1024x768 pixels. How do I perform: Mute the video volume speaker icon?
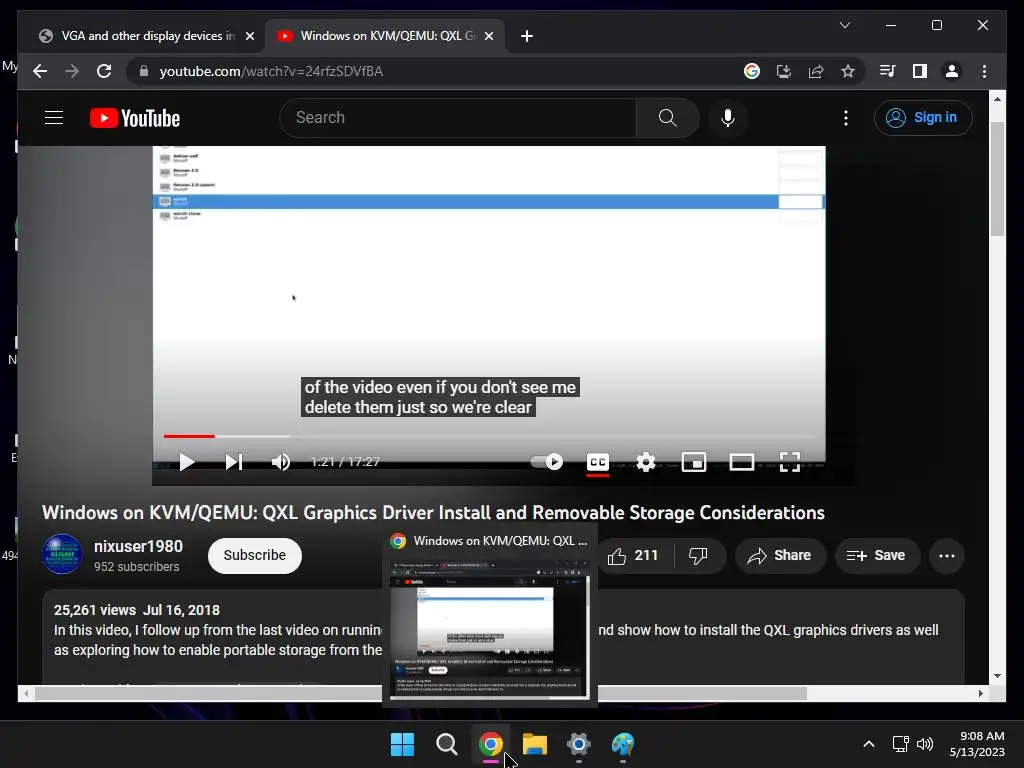[x=281, y=462]
